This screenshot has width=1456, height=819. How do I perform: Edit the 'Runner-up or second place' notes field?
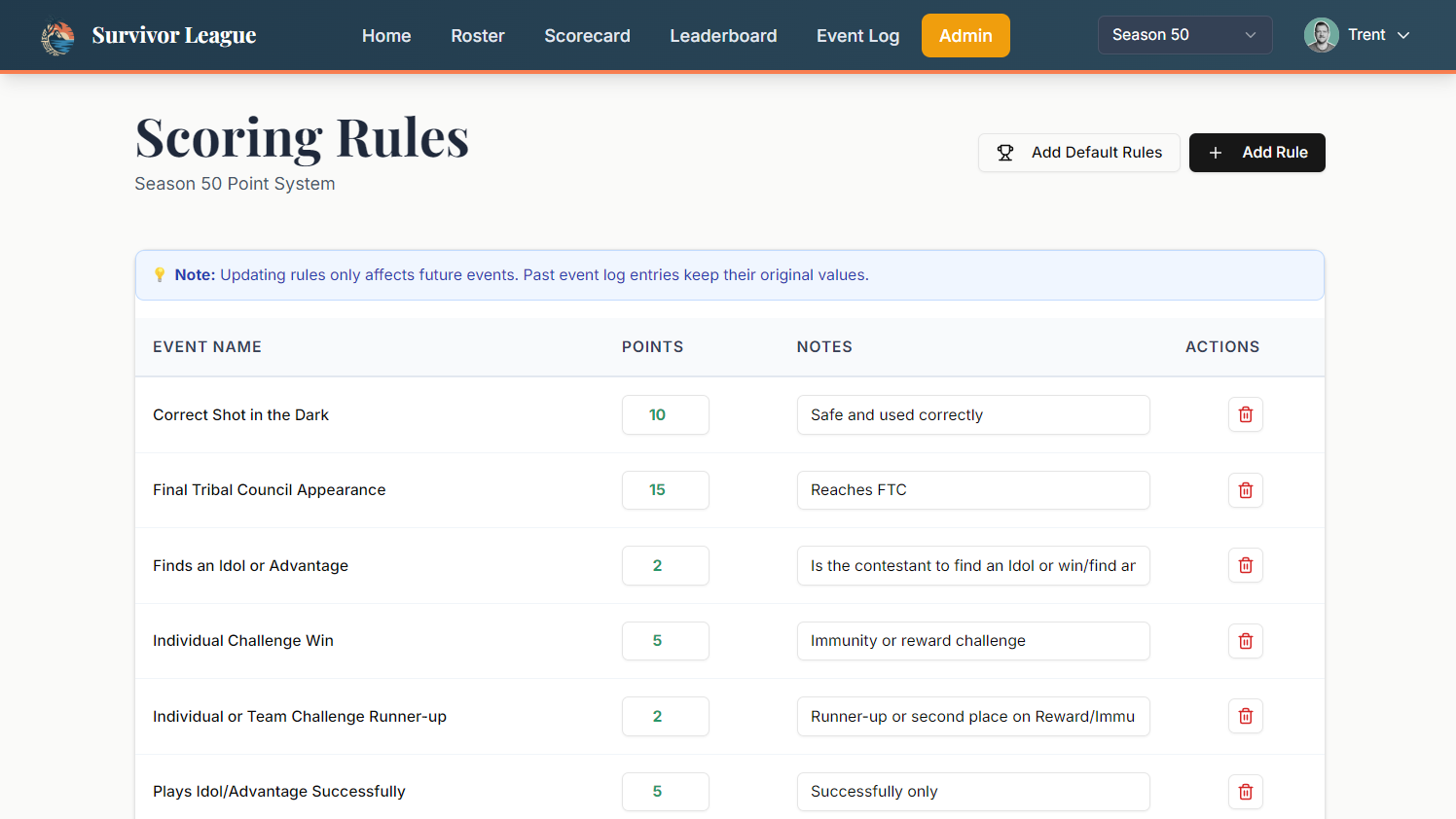click(973, 716)
